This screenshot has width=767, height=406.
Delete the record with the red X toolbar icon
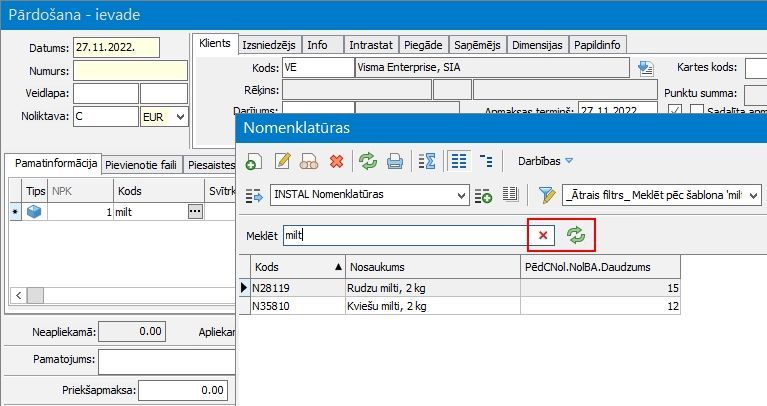pyautogui.click(x=337, y=161)
